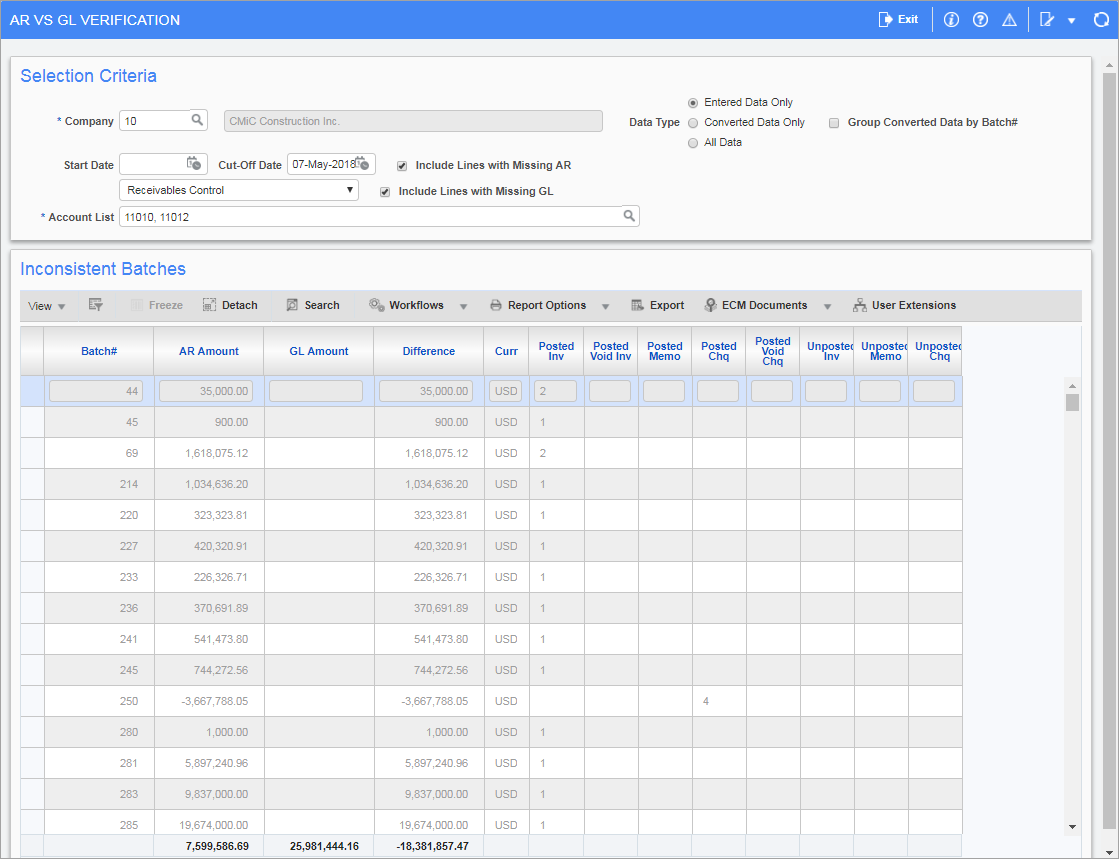Select the row for batch 69
Screen dimensions: 1119x859
[x=491, y=453]
